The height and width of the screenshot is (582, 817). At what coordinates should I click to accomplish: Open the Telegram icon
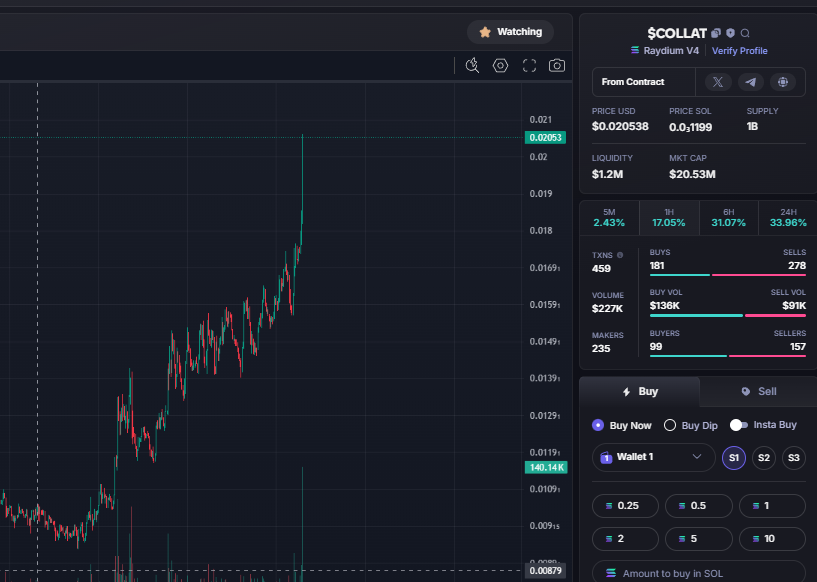750,82
